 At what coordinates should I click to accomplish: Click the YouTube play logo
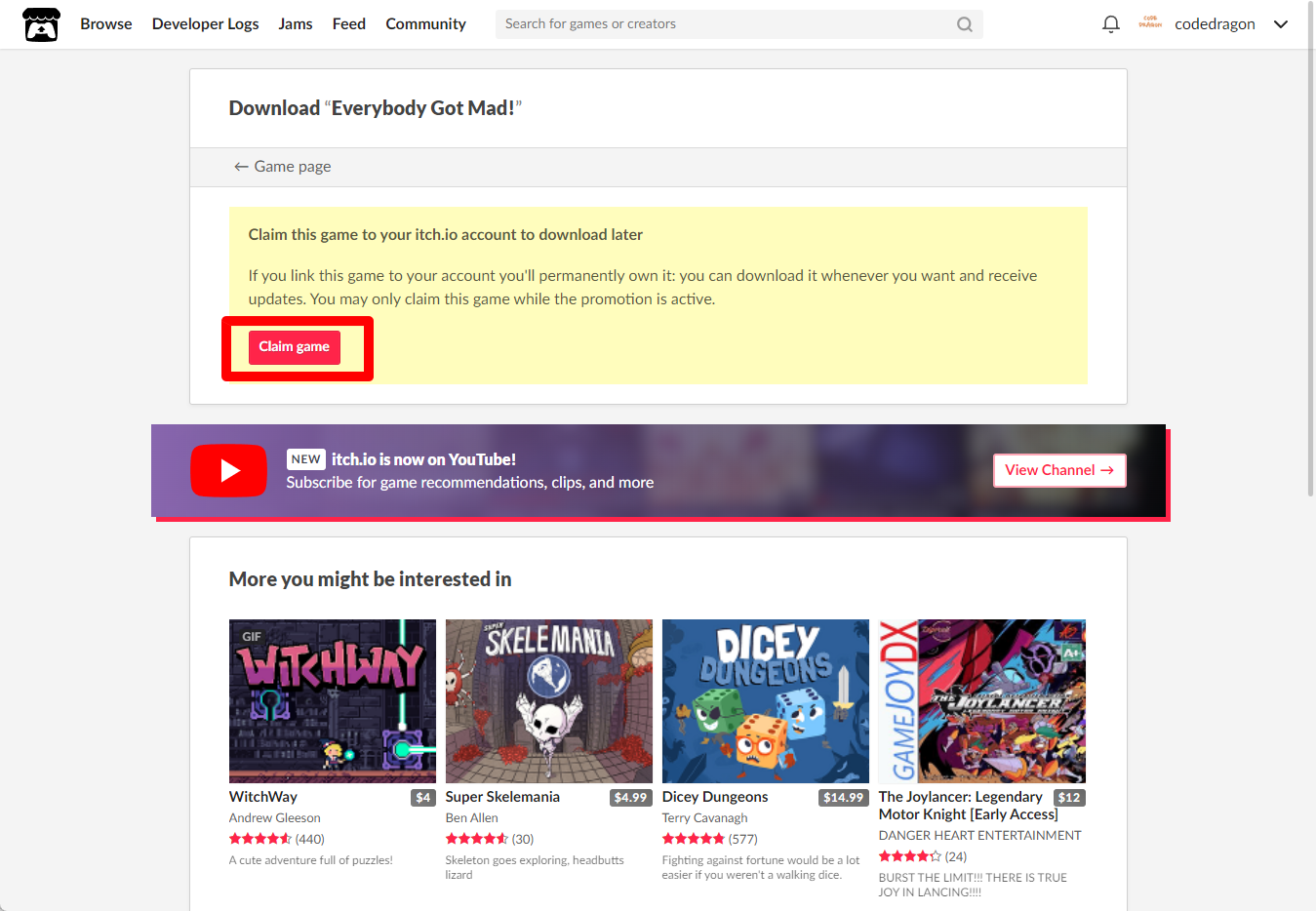pyautogui.click(x=228, y=470)
